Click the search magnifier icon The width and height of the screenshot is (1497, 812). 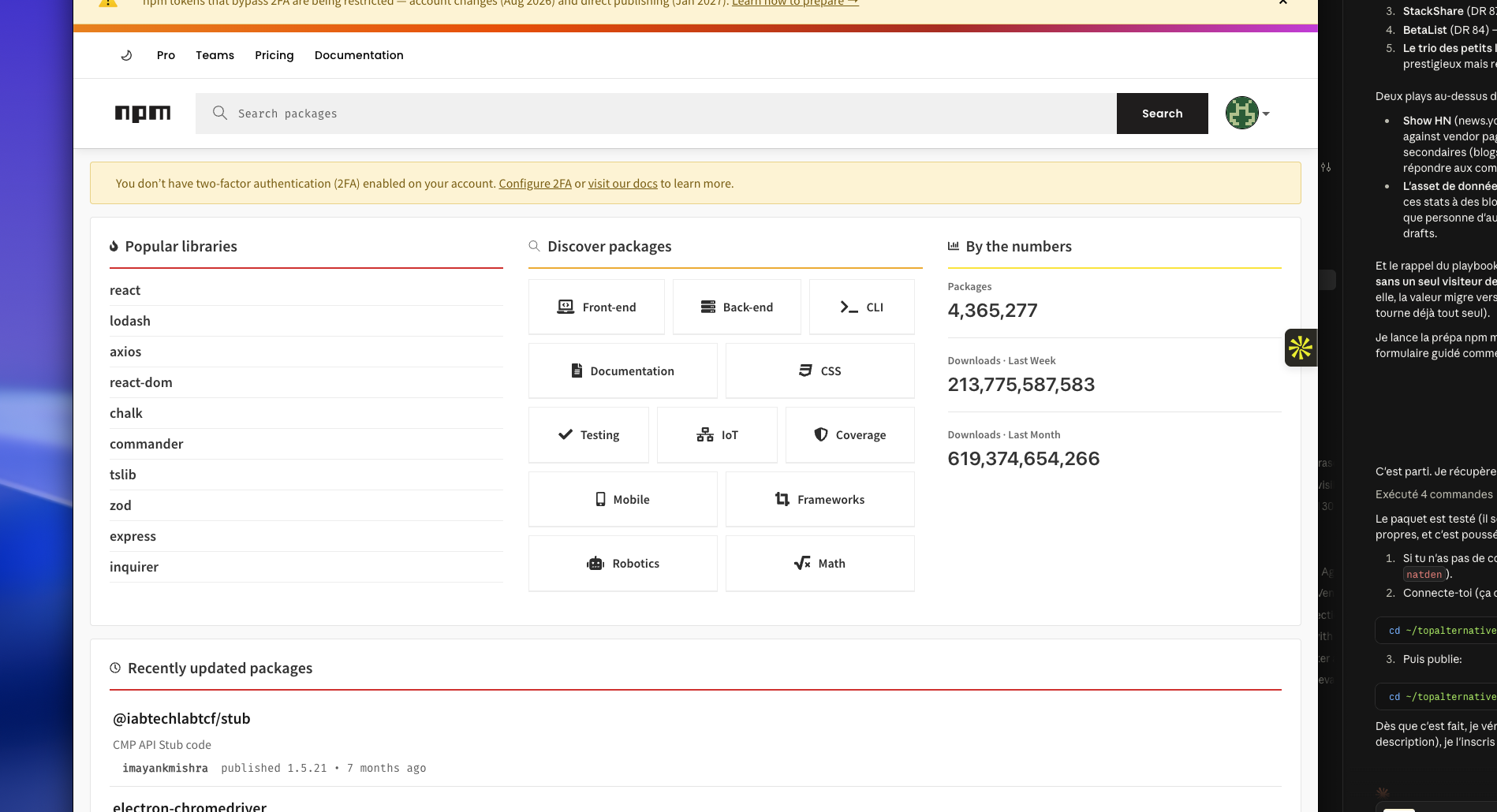[x=220, y=113]
